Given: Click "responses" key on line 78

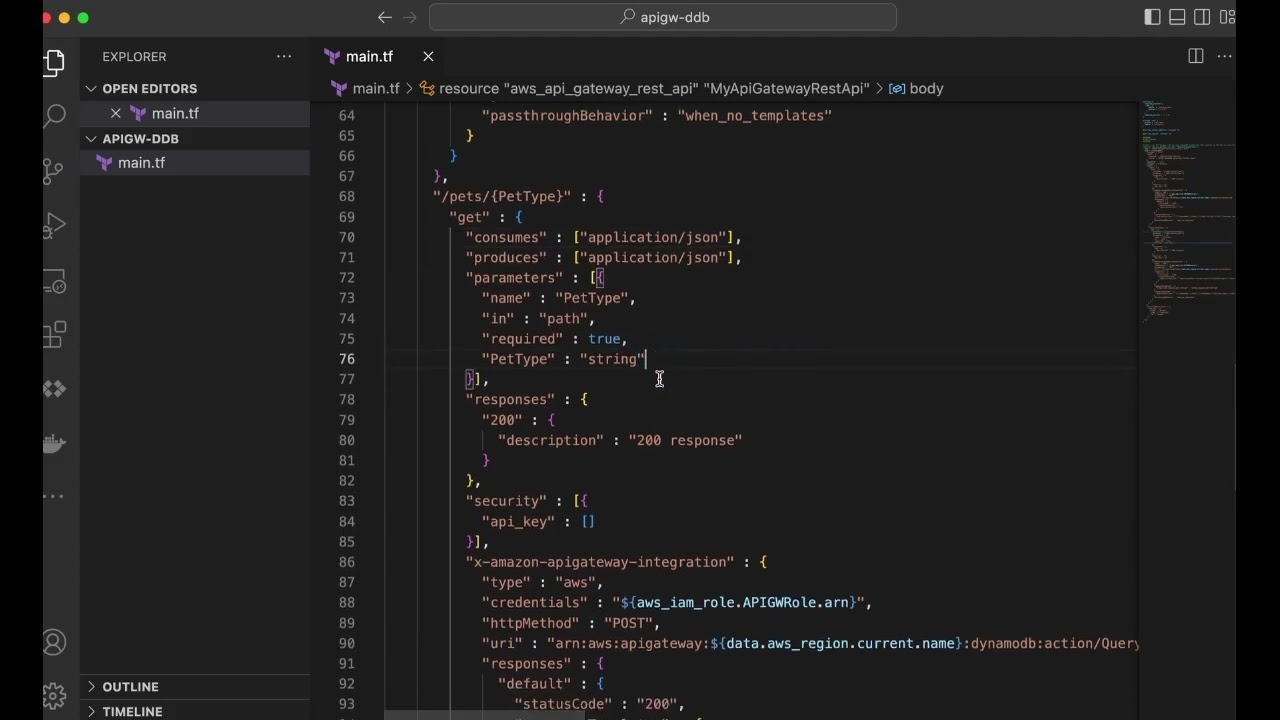Looking at the screenshot, I should tap(510, 400).
